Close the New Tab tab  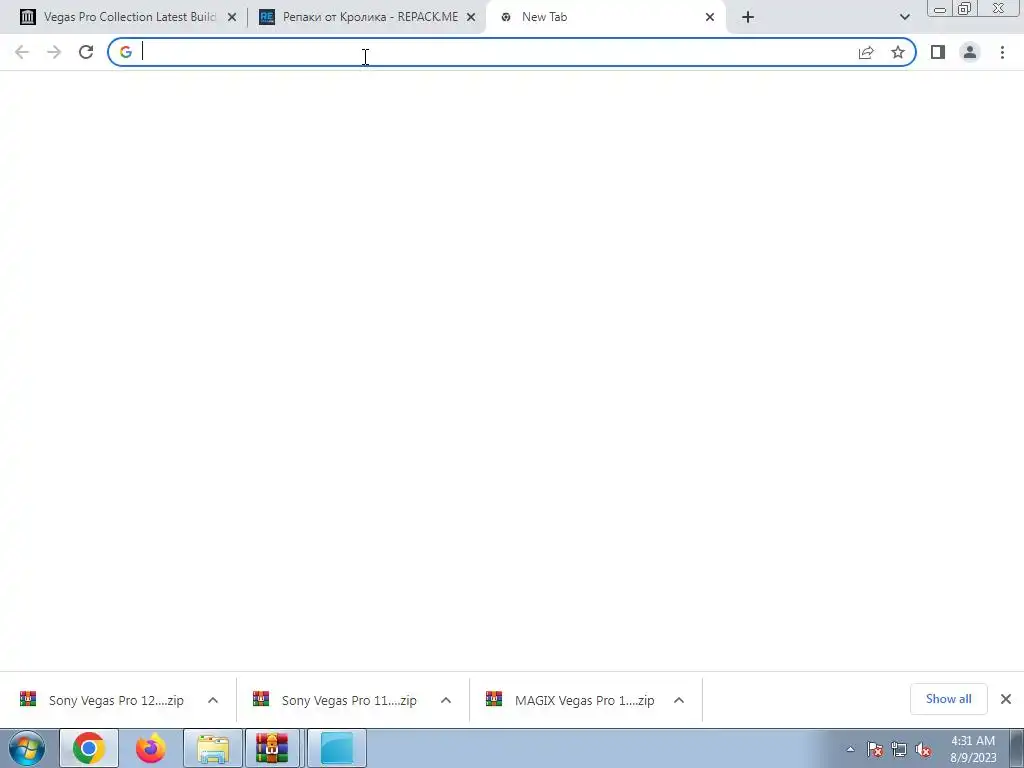point(710,17)
